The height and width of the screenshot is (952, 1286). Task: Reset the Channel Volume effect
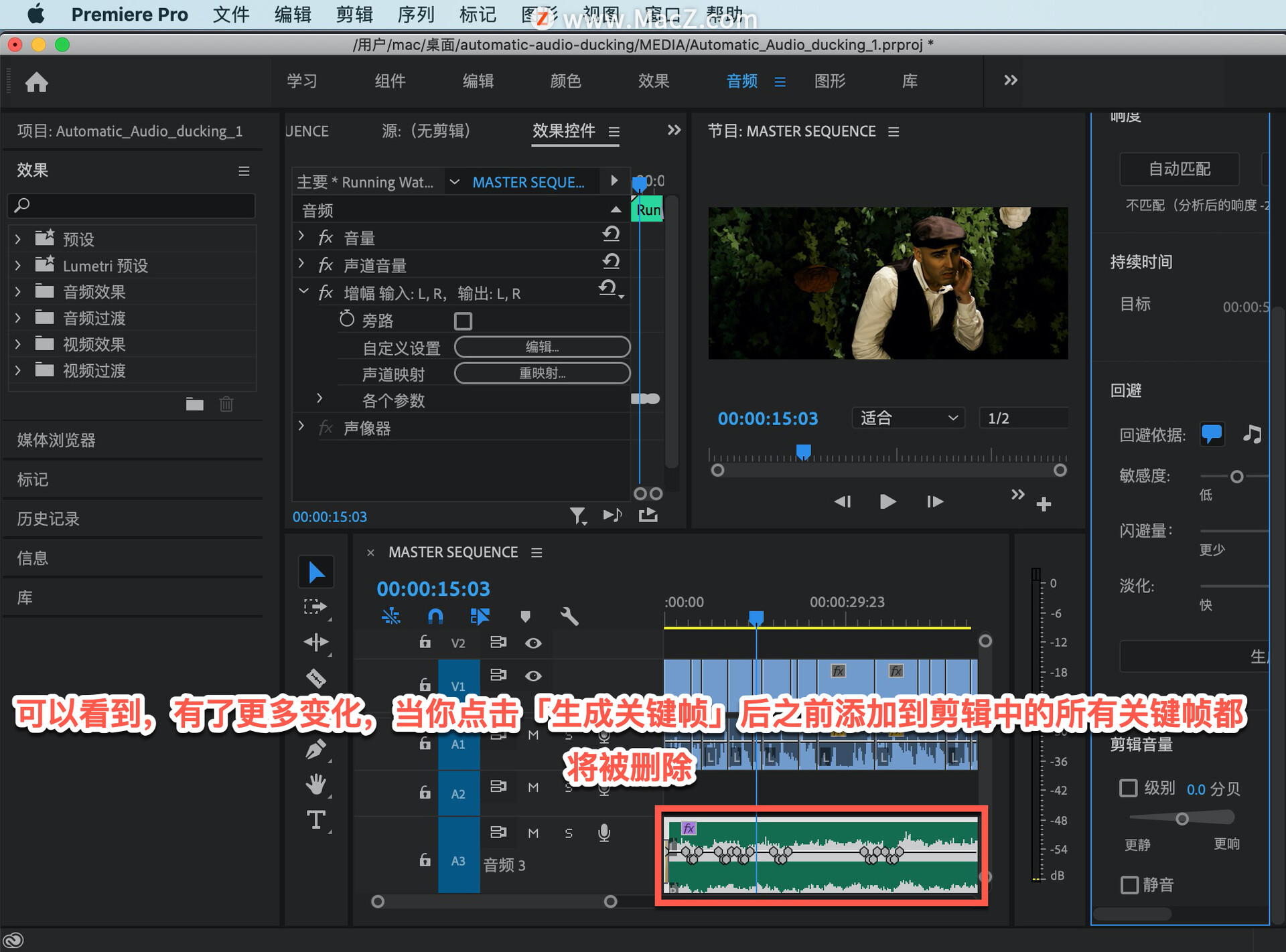611,262
